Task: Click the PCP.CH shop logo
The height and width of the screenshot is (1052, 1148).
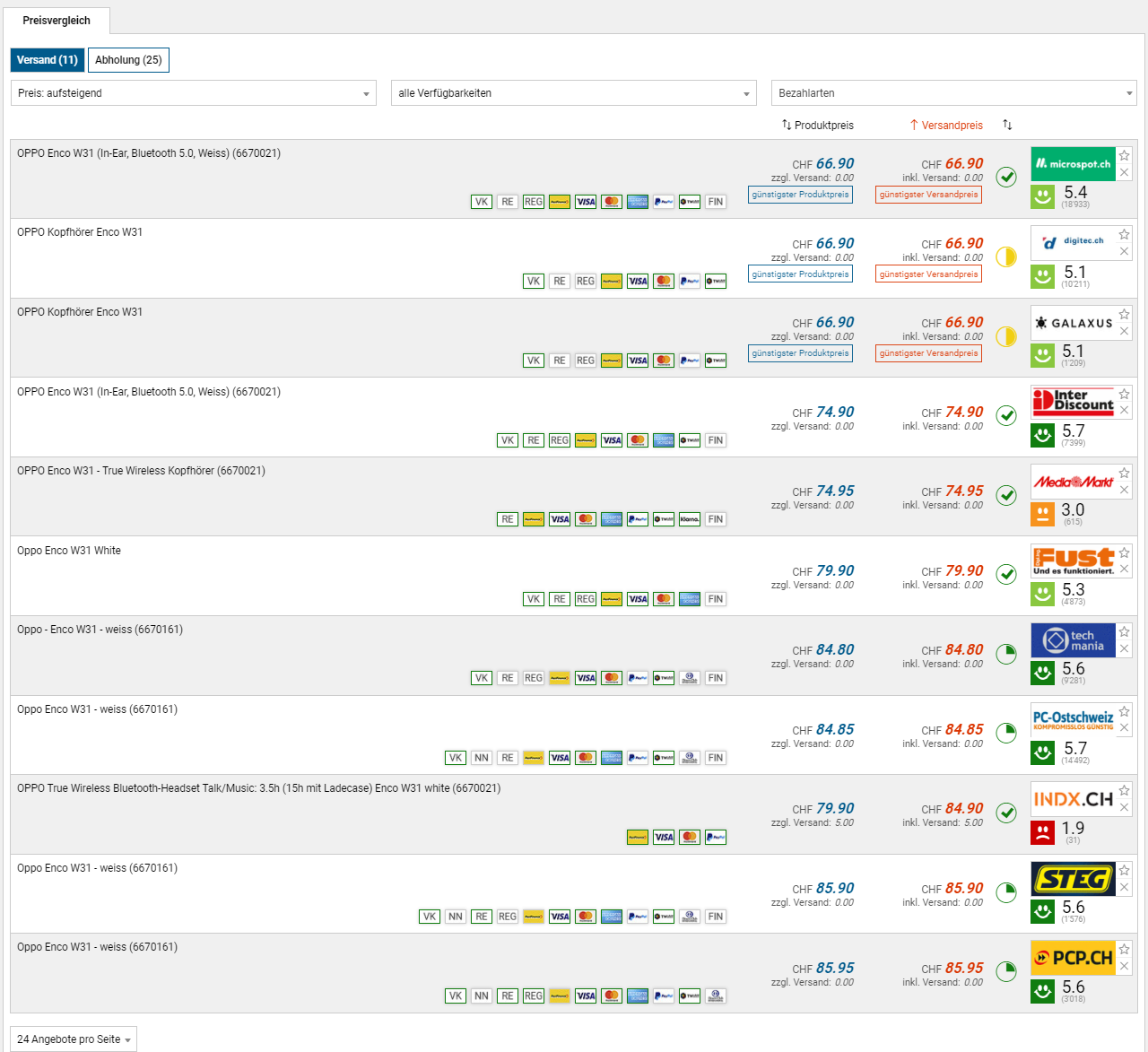Action: pos(1073,958)
